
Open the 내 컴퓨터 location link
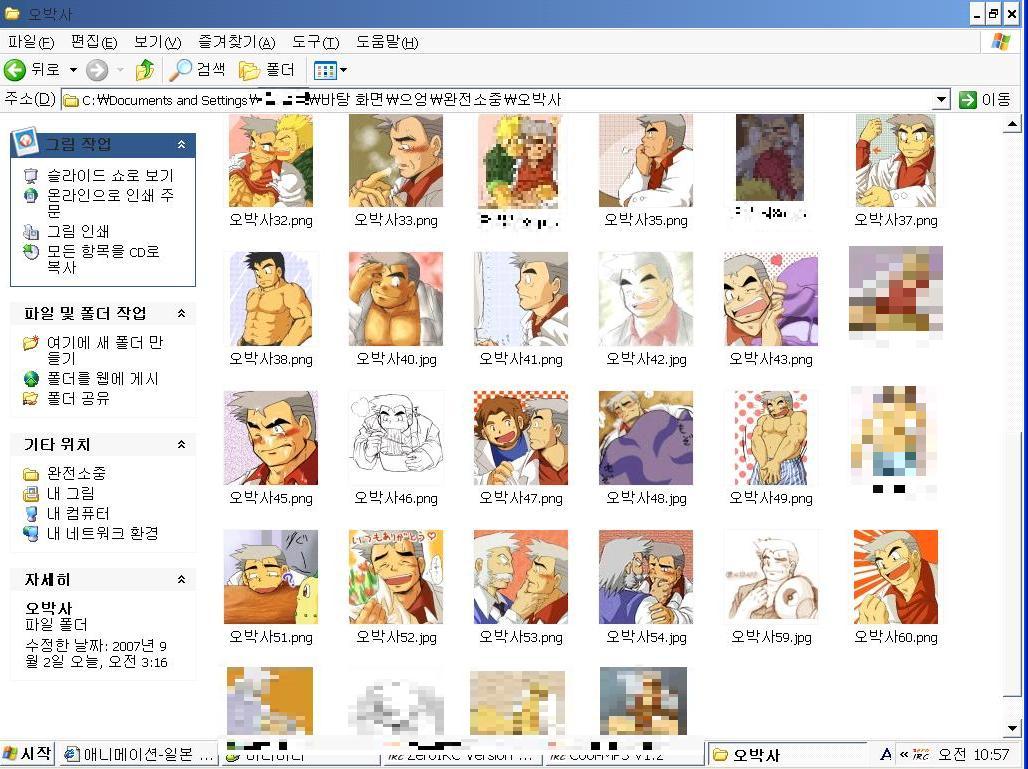tap(78, 513)
